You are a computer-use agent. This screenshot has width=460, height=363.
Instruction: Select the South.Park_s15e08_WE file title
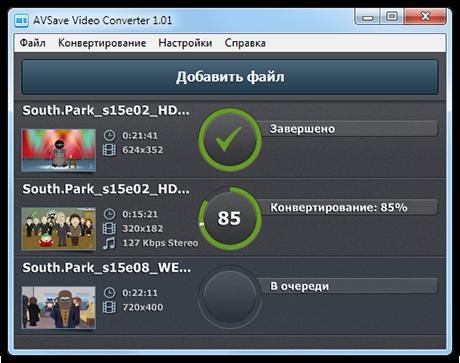pyautogui.click(x=107, y=268)
